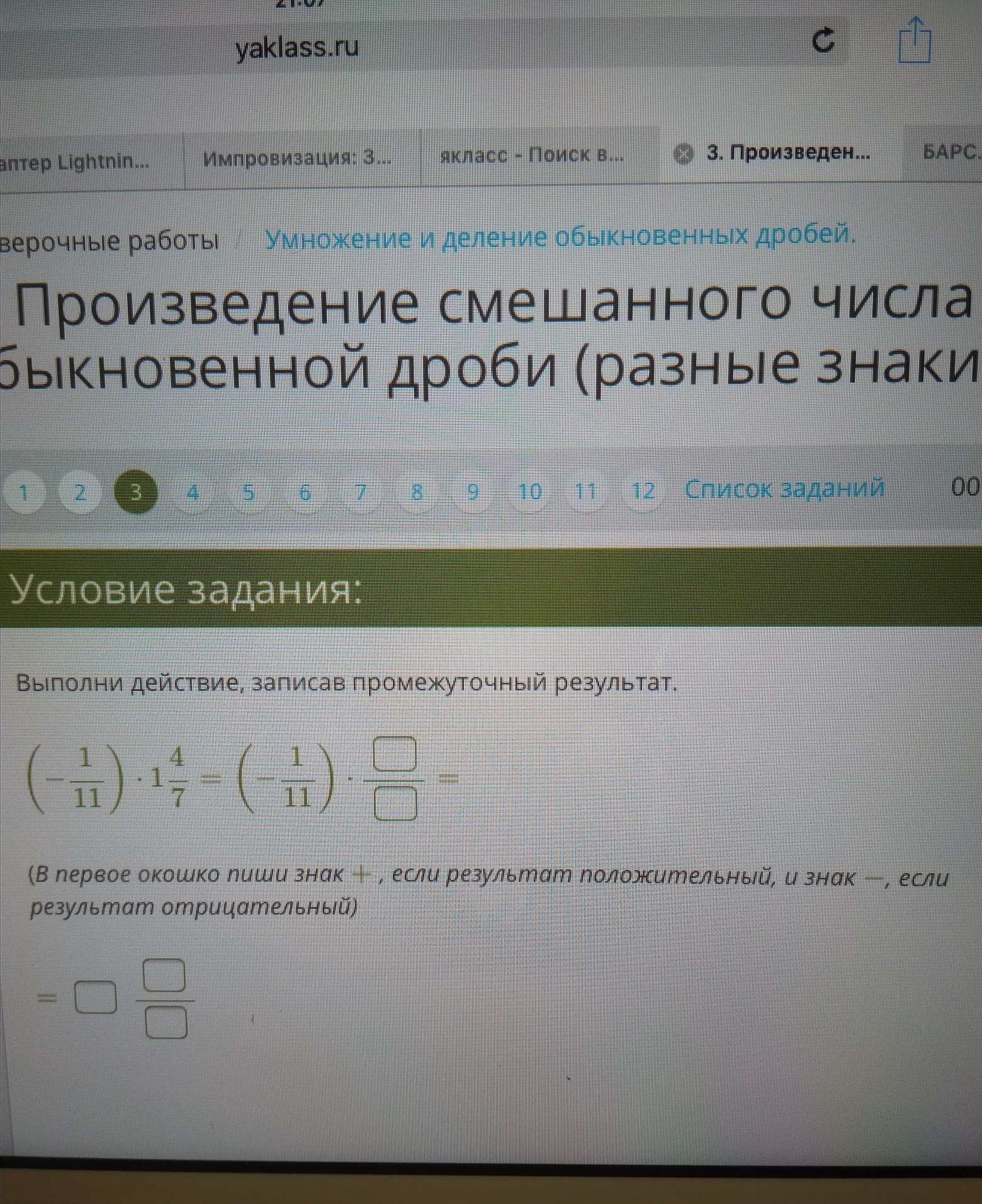Focus the intermediate fraction denominator box
982x1204 pixels.
coord(395,804)
